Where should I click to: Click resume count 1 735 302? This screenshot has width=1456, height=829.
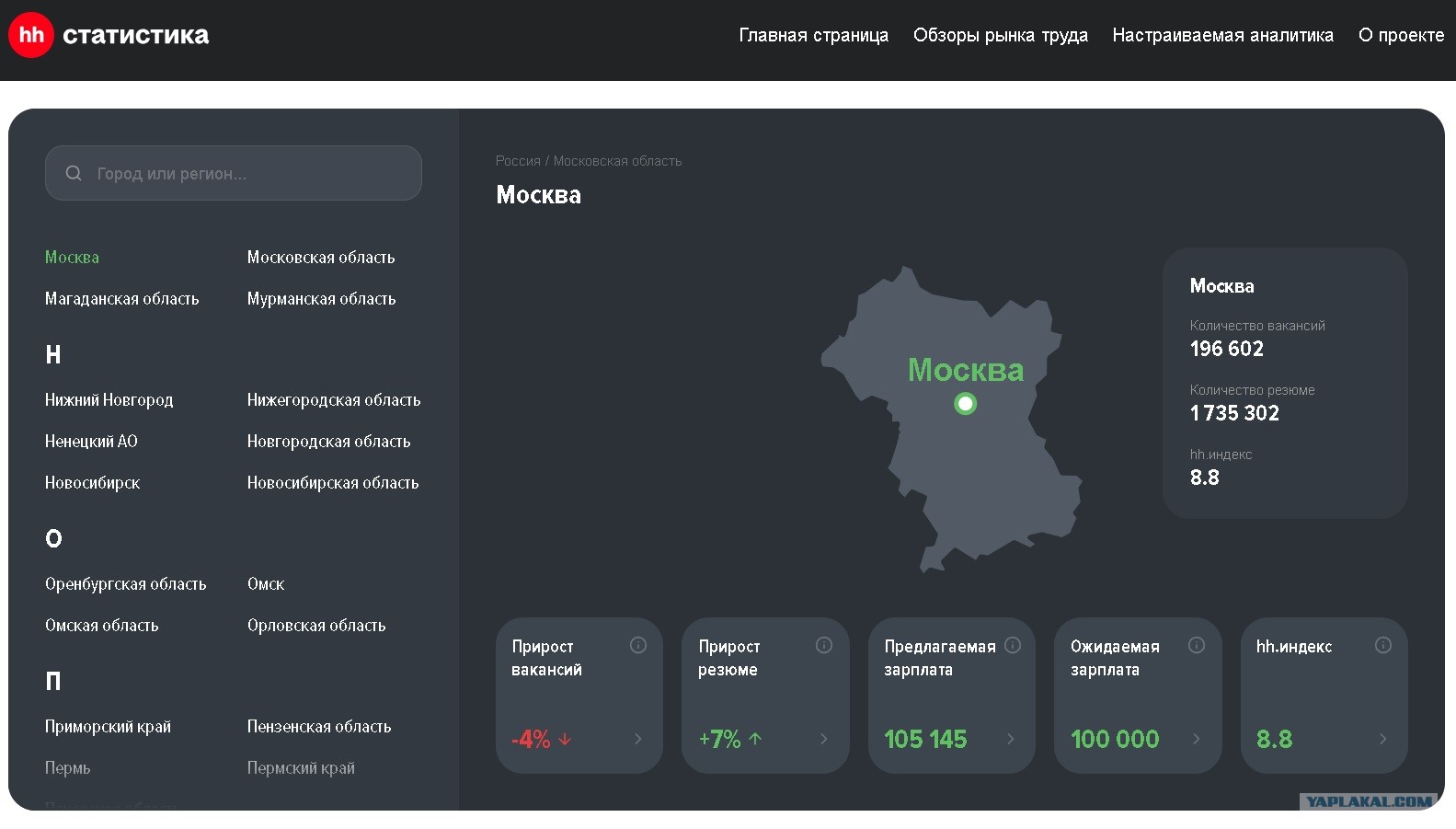1234,413
